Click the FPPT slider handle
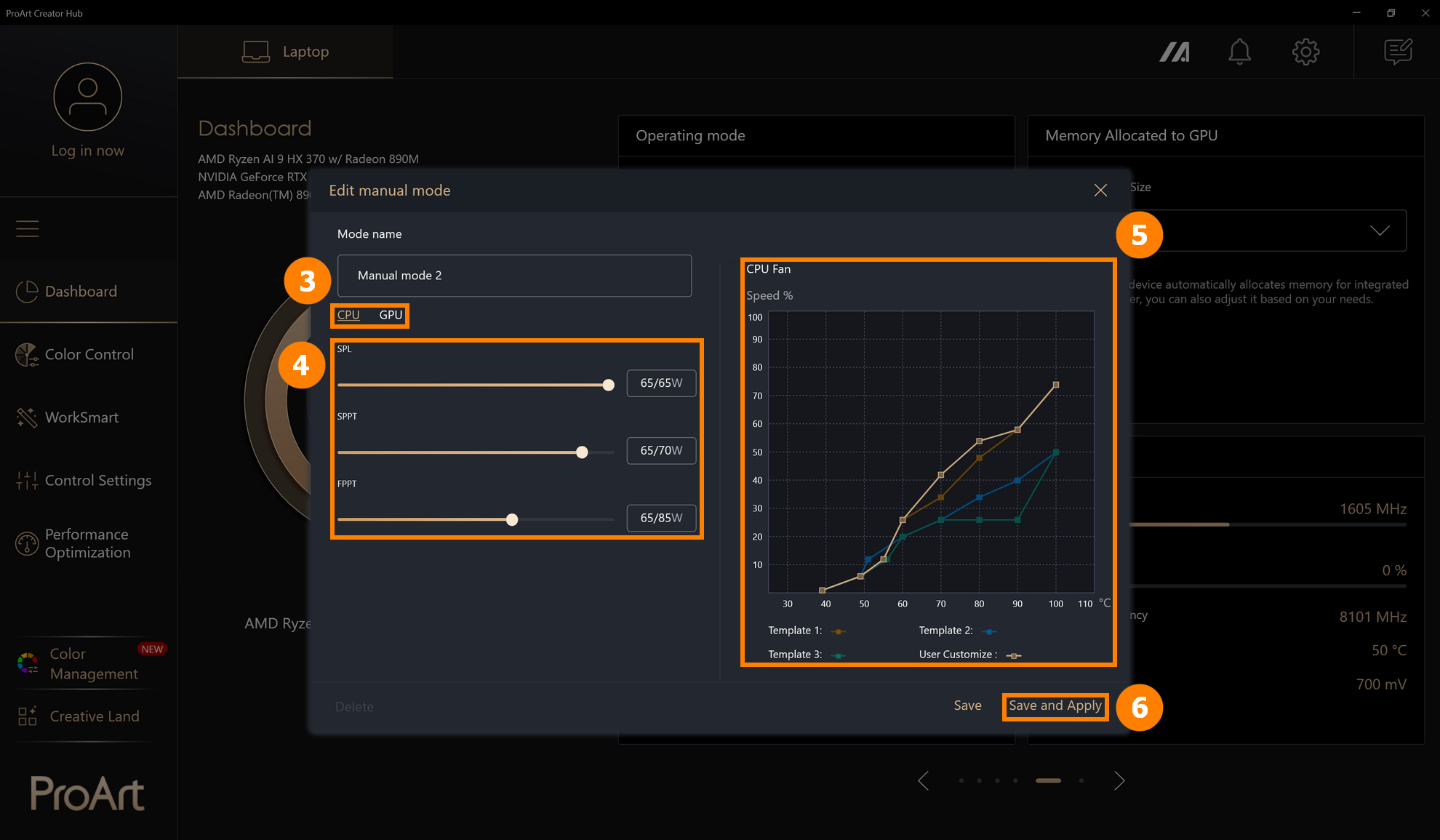Viewport: 1440px width, 840px height. [x=512, y=519]
